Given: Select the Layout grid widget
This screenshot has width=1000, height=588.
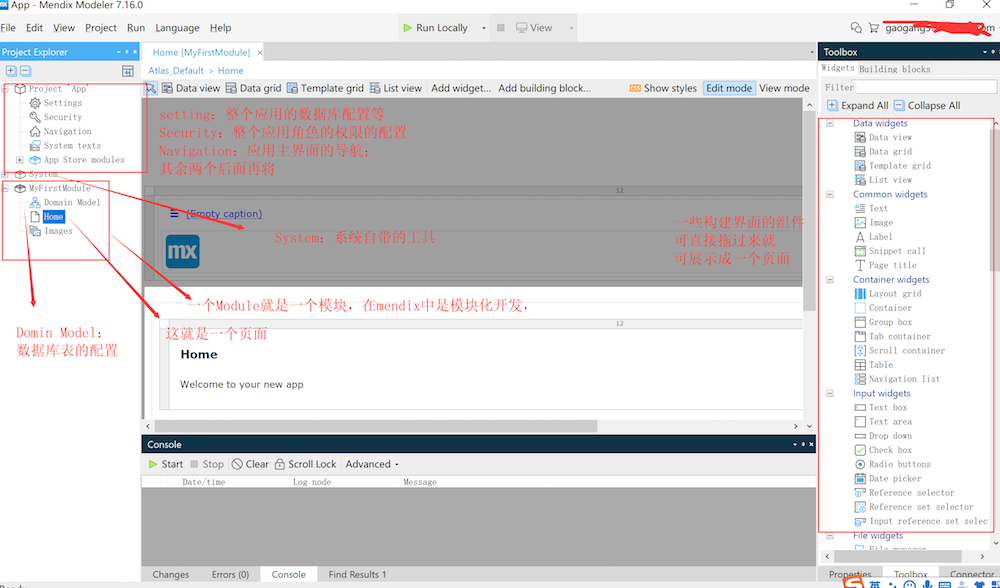Looking at the screenshot, I should [x=887, y=293].
